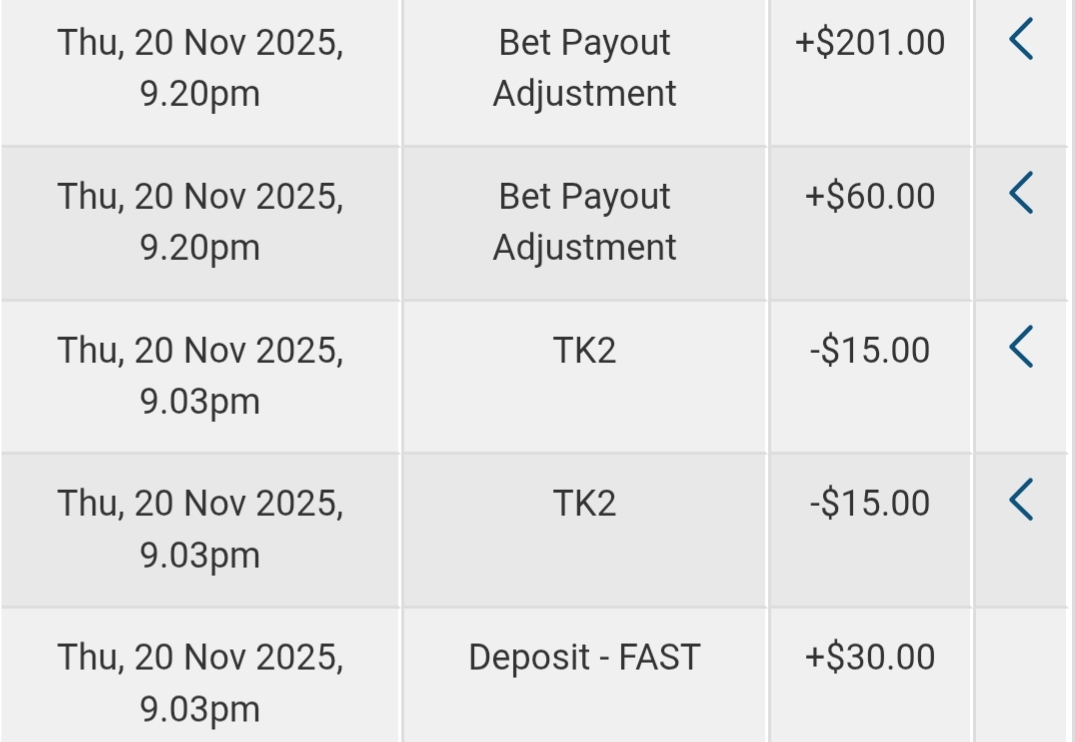The image size is (1075, 742).
Task: Click -$15.00 amount in row above Deposit
Action: tap(869, 503)
